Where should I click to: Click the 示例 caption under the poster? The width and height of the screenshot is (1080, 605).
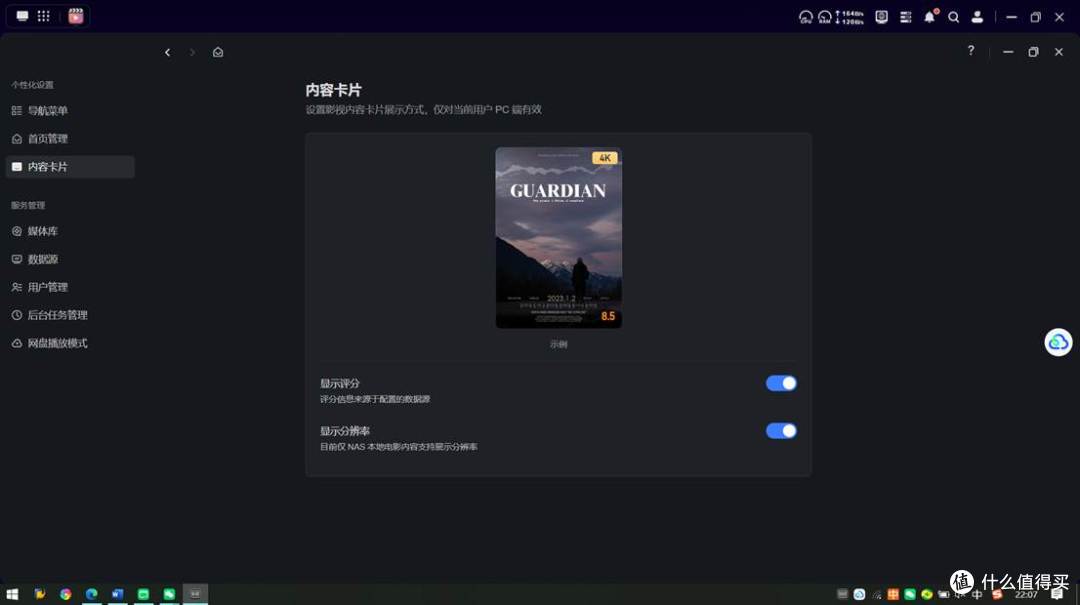[559, 344]
